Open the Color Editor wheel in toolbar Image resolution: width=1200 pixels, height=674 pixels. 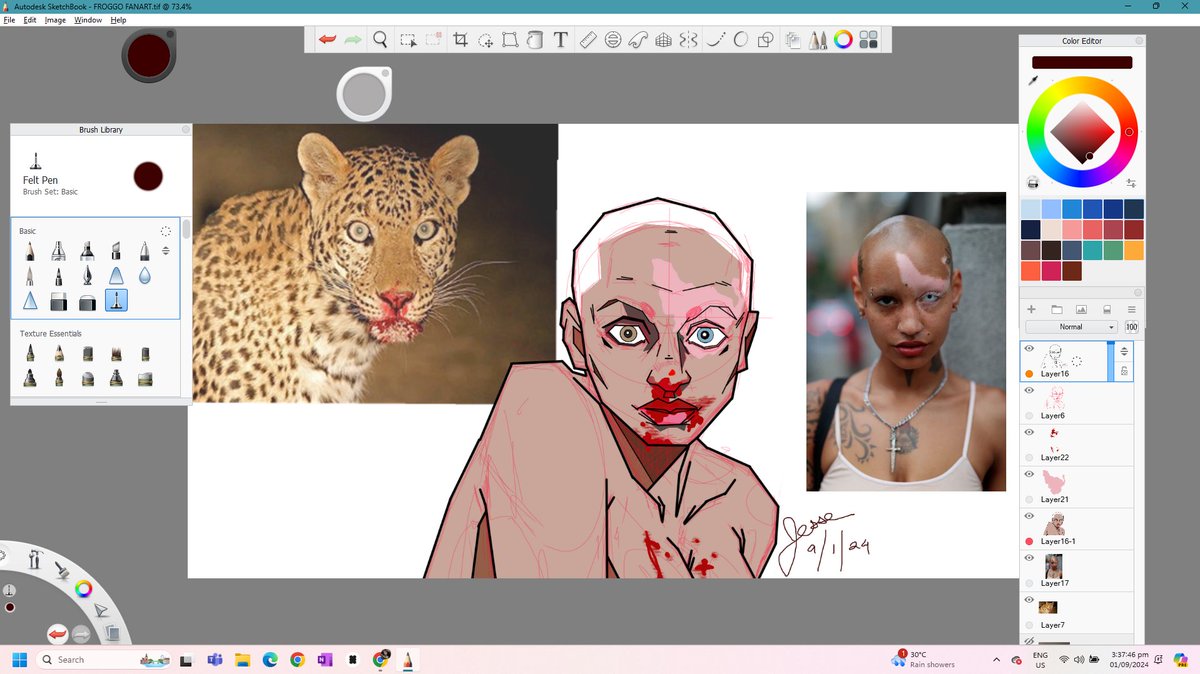tap(843, 40)
